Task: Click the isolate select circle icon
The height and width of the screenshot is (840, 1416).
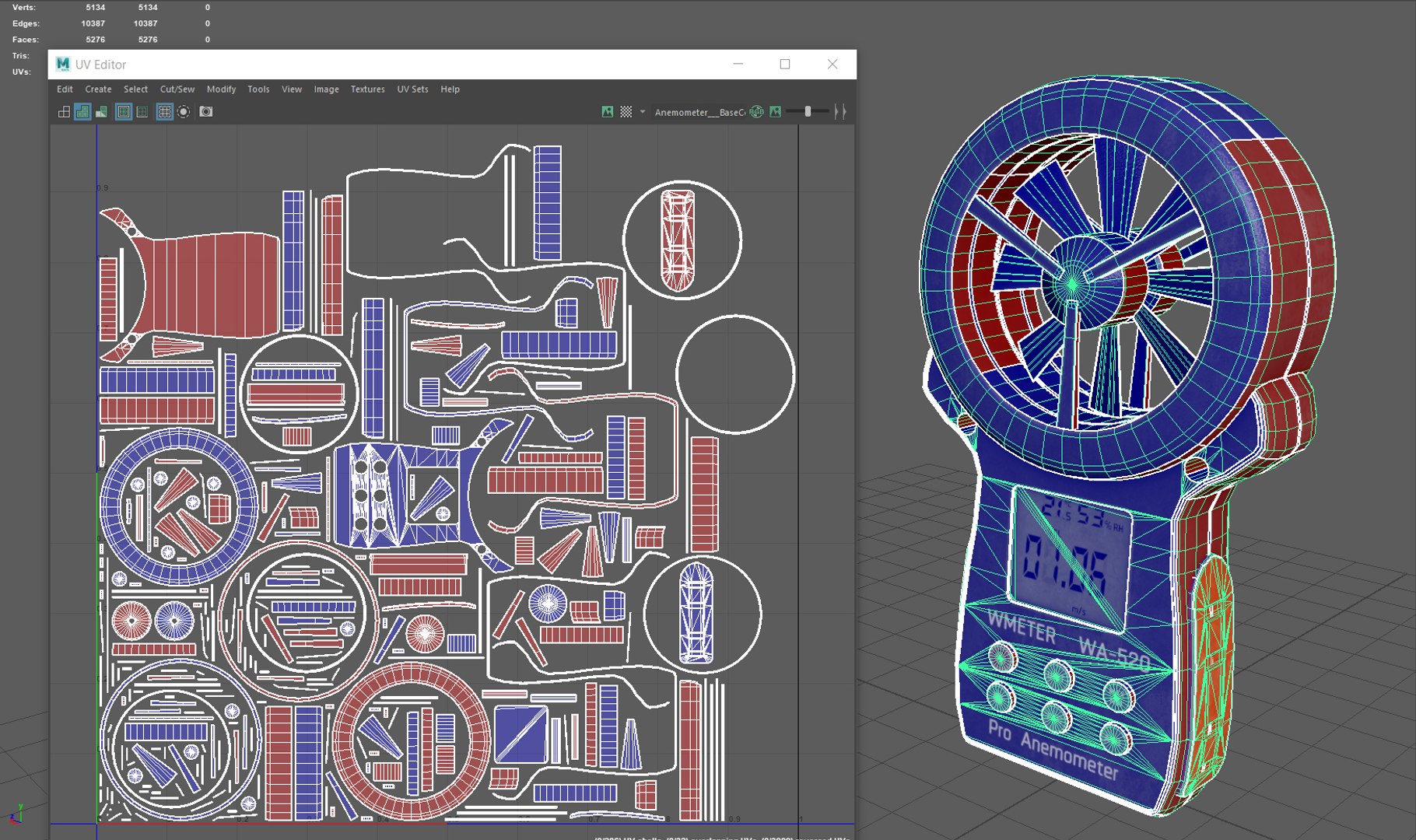Action: tap(184, 112)
